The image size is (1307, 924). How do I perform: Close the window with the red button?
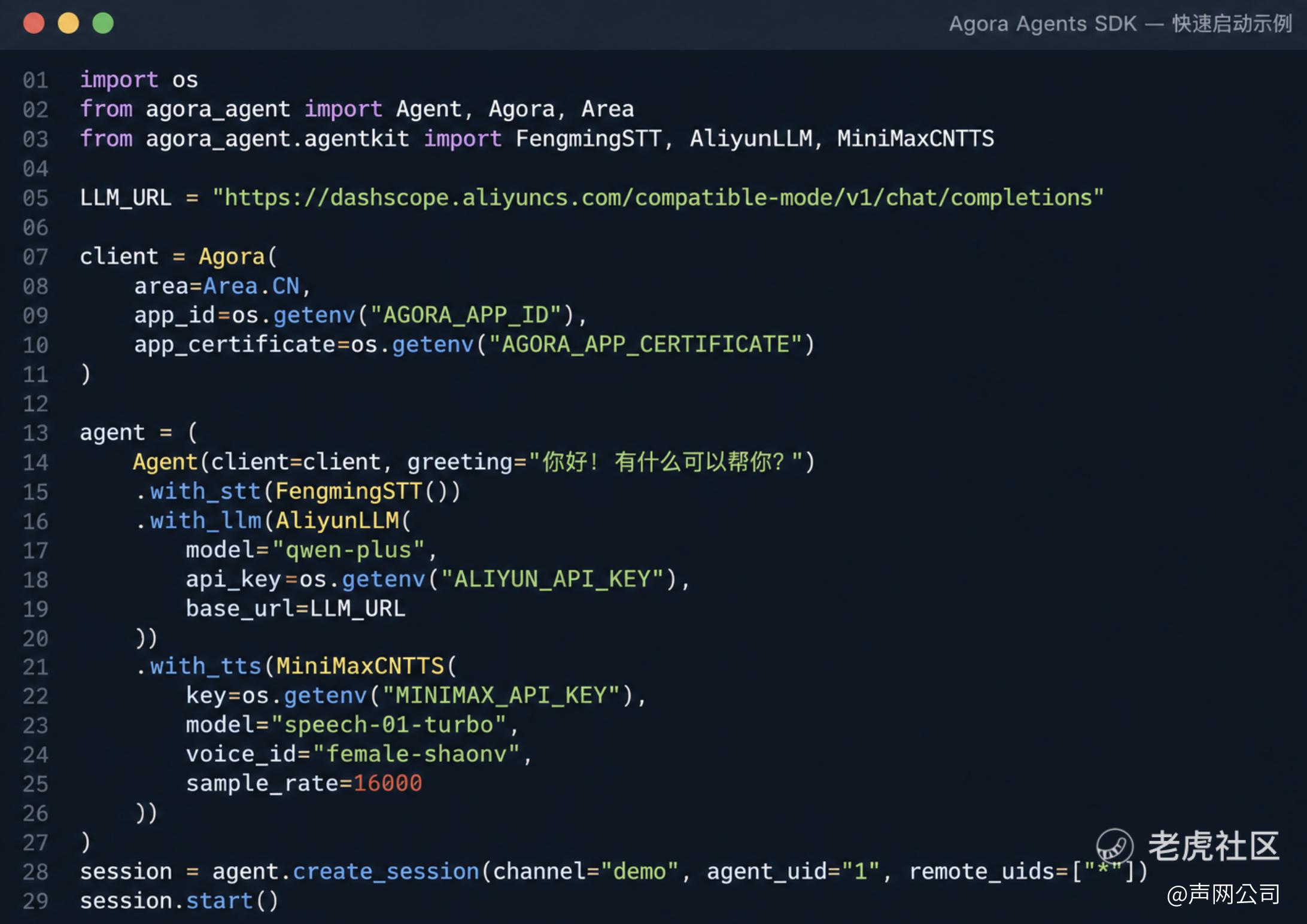pos(34,23)
